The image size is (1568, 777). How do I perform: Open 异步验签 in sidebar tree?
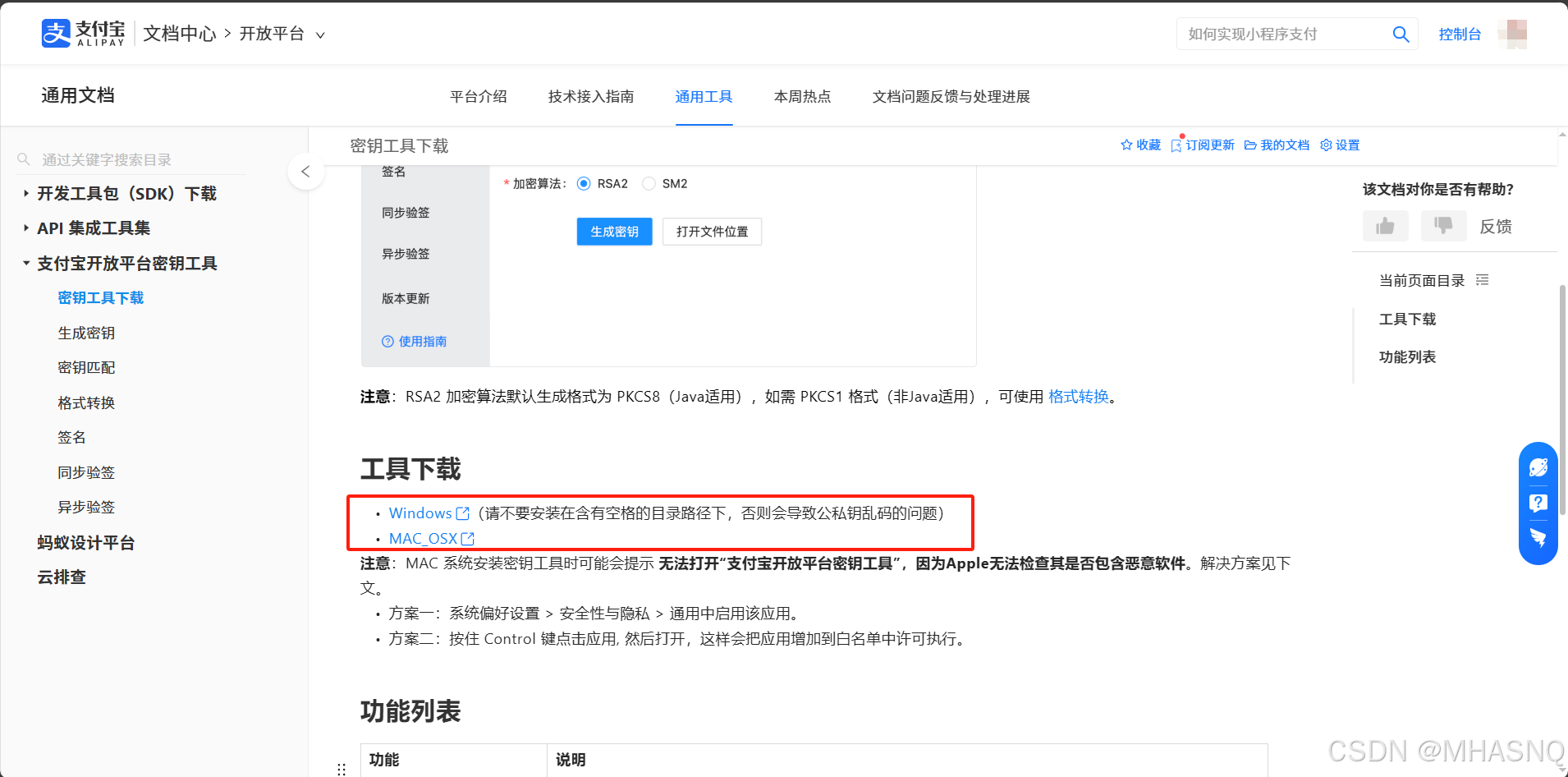pos(86,508)
